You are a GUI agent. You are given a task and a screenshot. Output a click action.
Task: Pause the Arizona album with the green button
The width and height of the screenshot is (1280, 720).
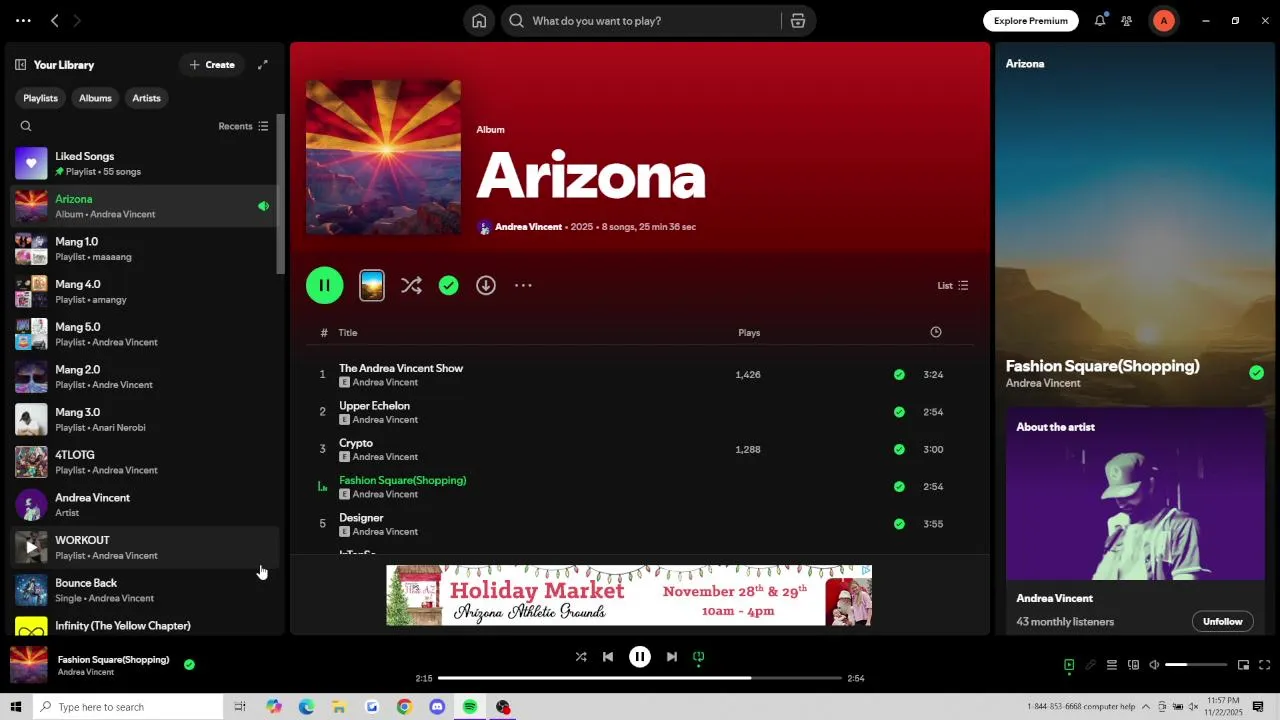click(x=325, y=286)
